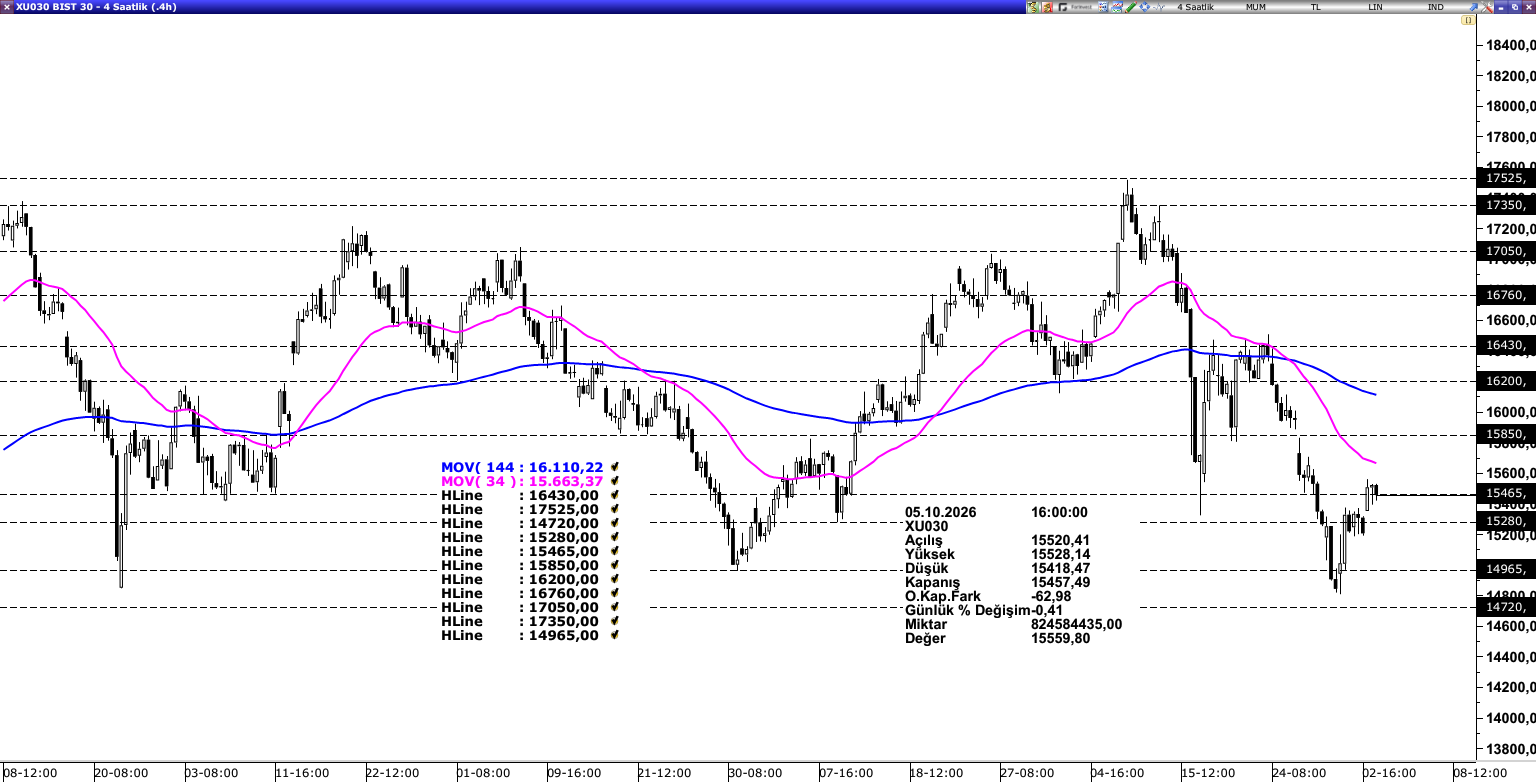Toggle the checkmark for HLine 14720,00
Screen dimensions: 1536x782
pos(613,523)
